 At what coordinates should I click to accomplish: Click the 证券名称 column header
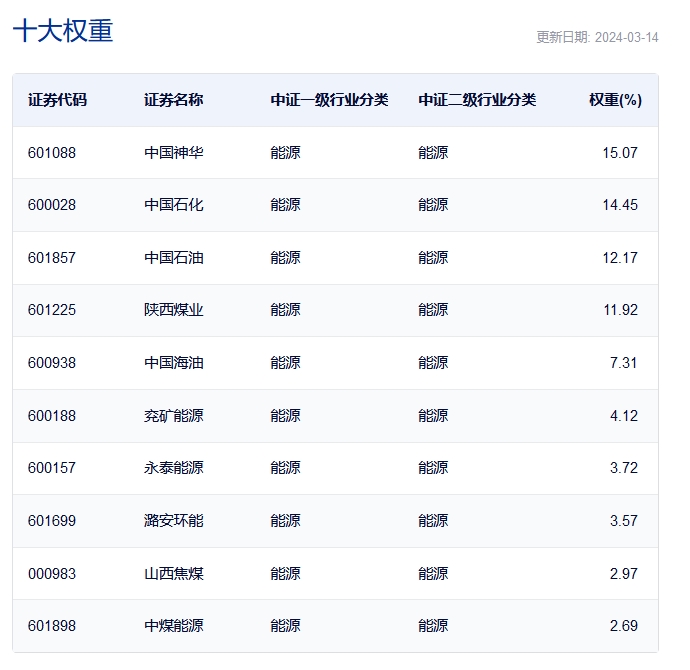[174, 100]
